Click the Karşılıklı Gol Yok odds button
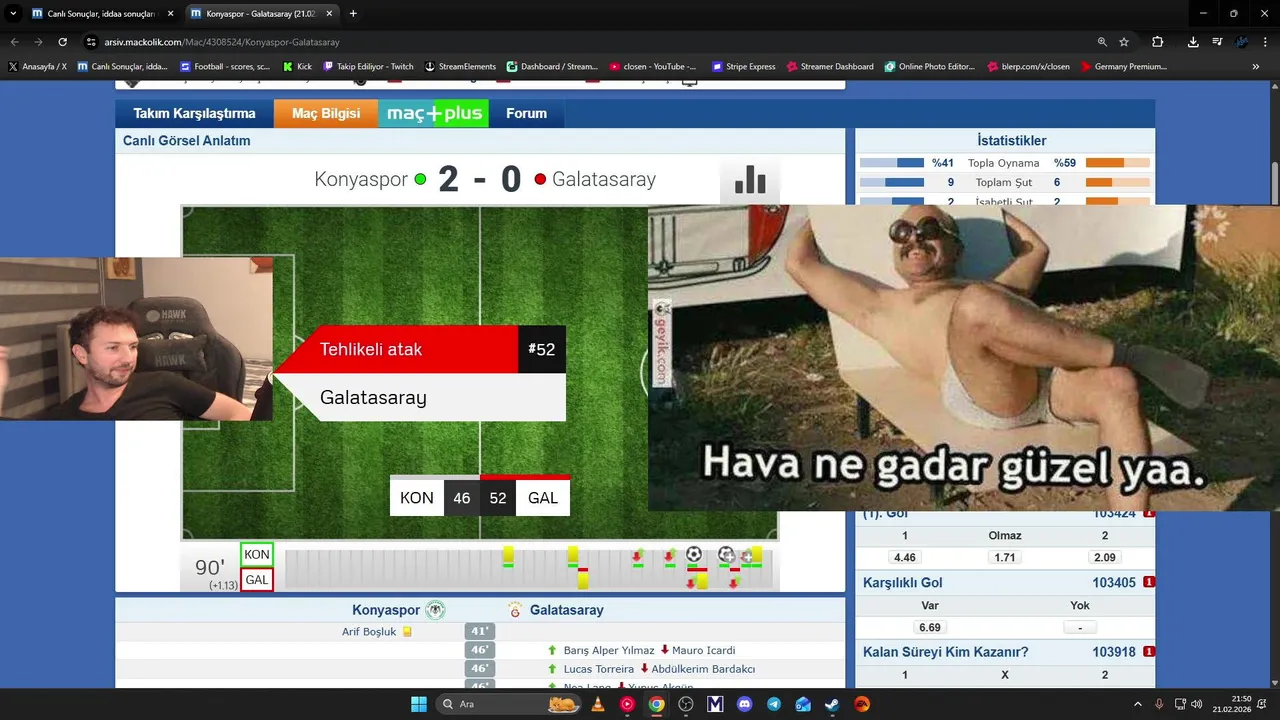The height and width of the screenshot is (720, 1280). click(x=1080, y=627)
